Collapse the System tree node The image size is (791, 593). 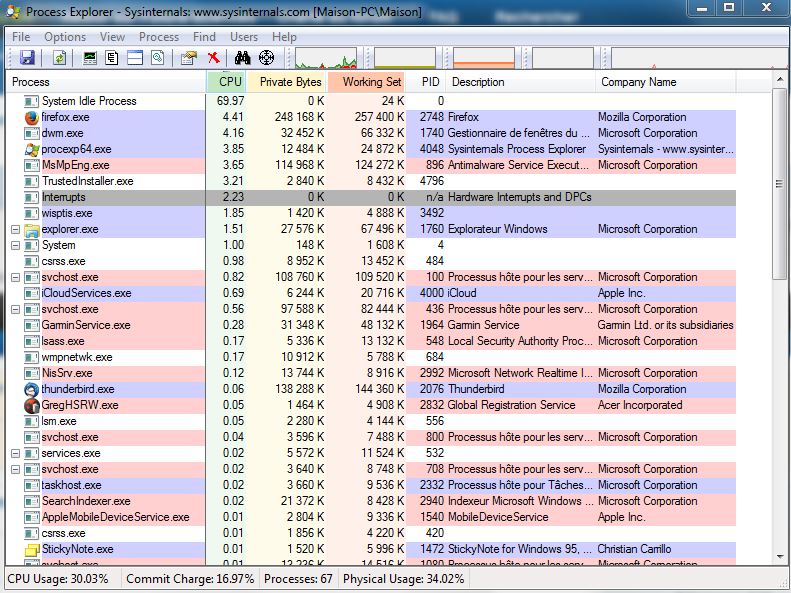coord(16,246)
